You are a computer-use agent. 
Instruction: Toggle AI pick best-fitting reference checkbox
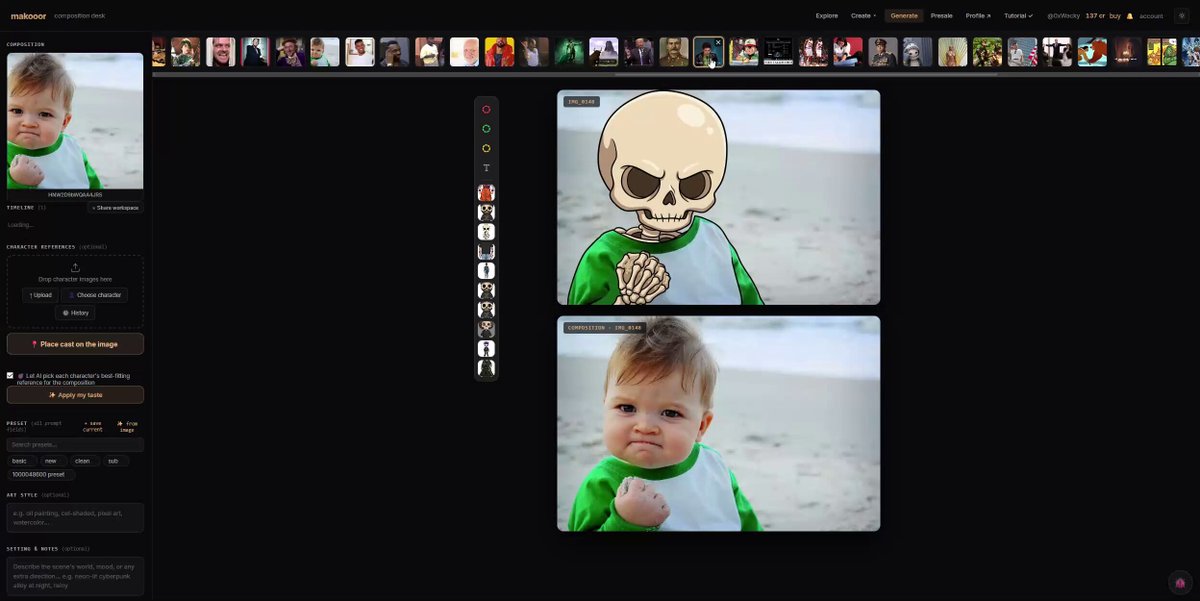point(10,376)
